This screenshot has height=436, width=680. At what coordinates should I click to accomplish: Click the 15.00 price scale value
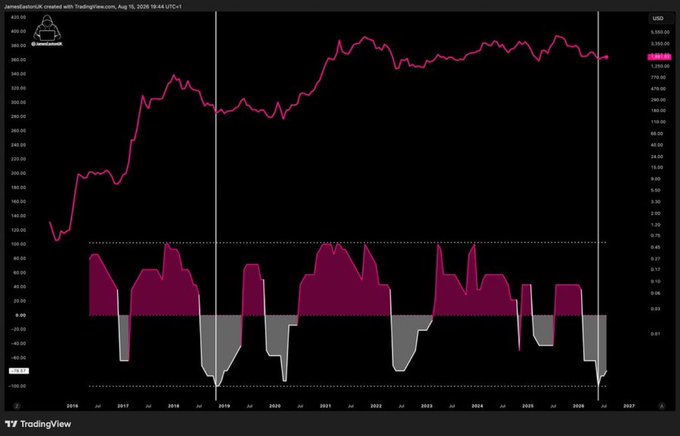point(657,167)
